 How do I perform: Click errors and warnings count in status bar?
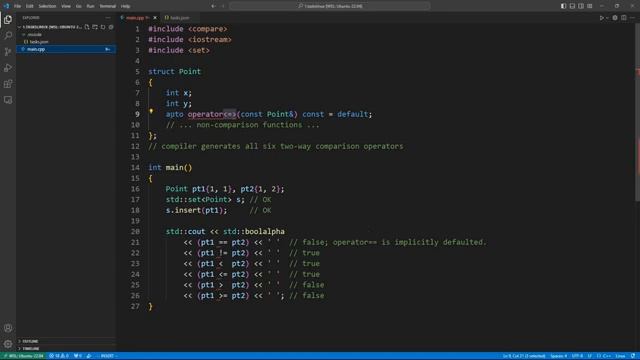59,356
